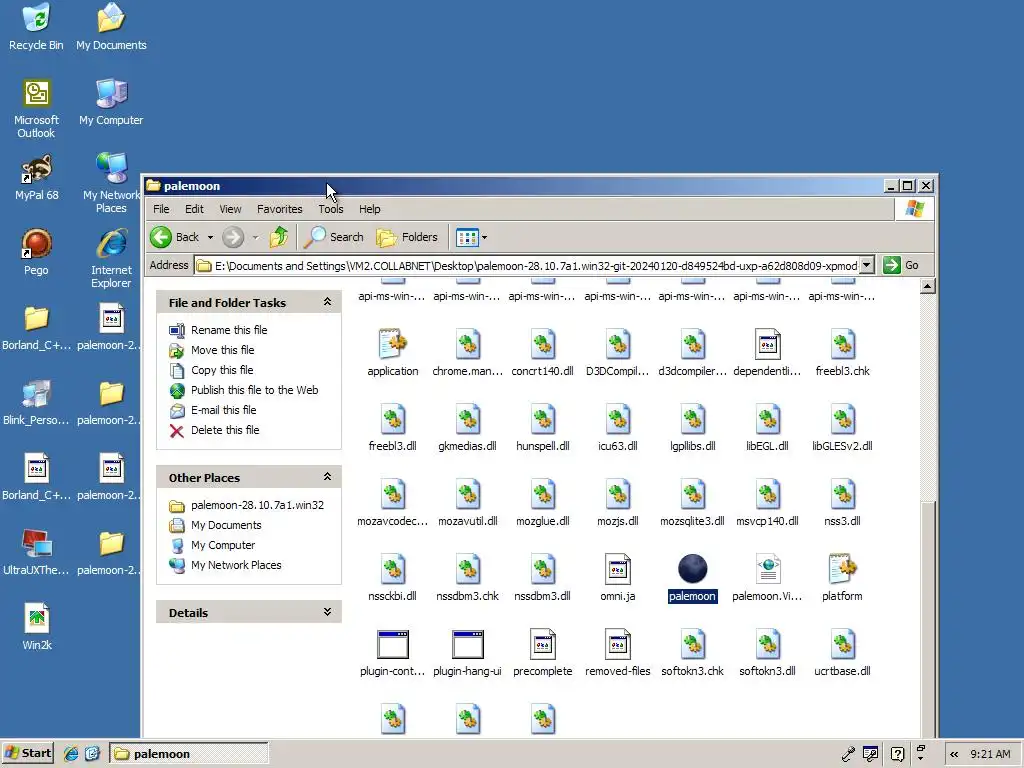Select the plugin-hang-ui executable
The height and width of the screenshot is (768, 1024).
(468, 652)
